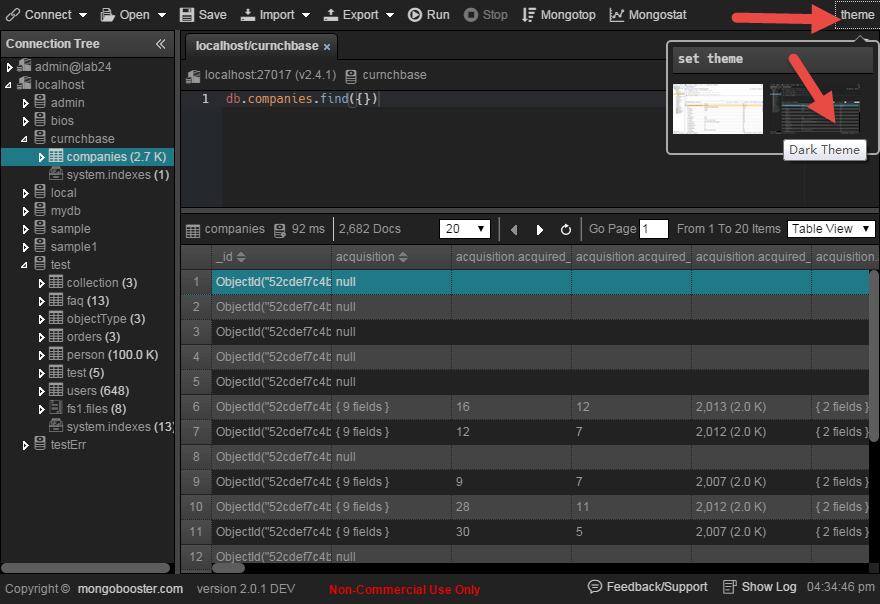
Task: Open Mongostat from the toolbar
Action: (x=648, y=15)
